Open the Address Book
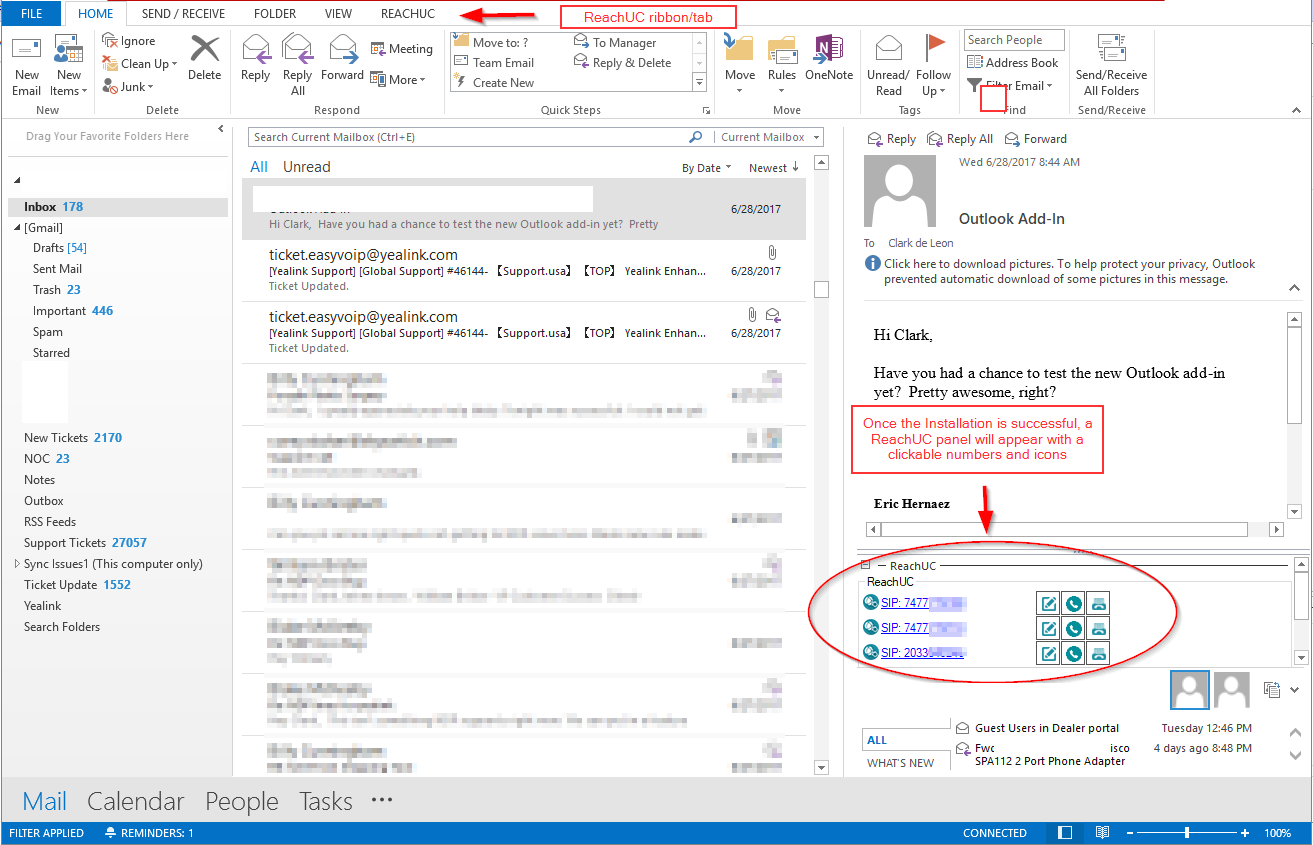Image resolution: width=1313 pixels, height=845 pixels. point(1012,62)
